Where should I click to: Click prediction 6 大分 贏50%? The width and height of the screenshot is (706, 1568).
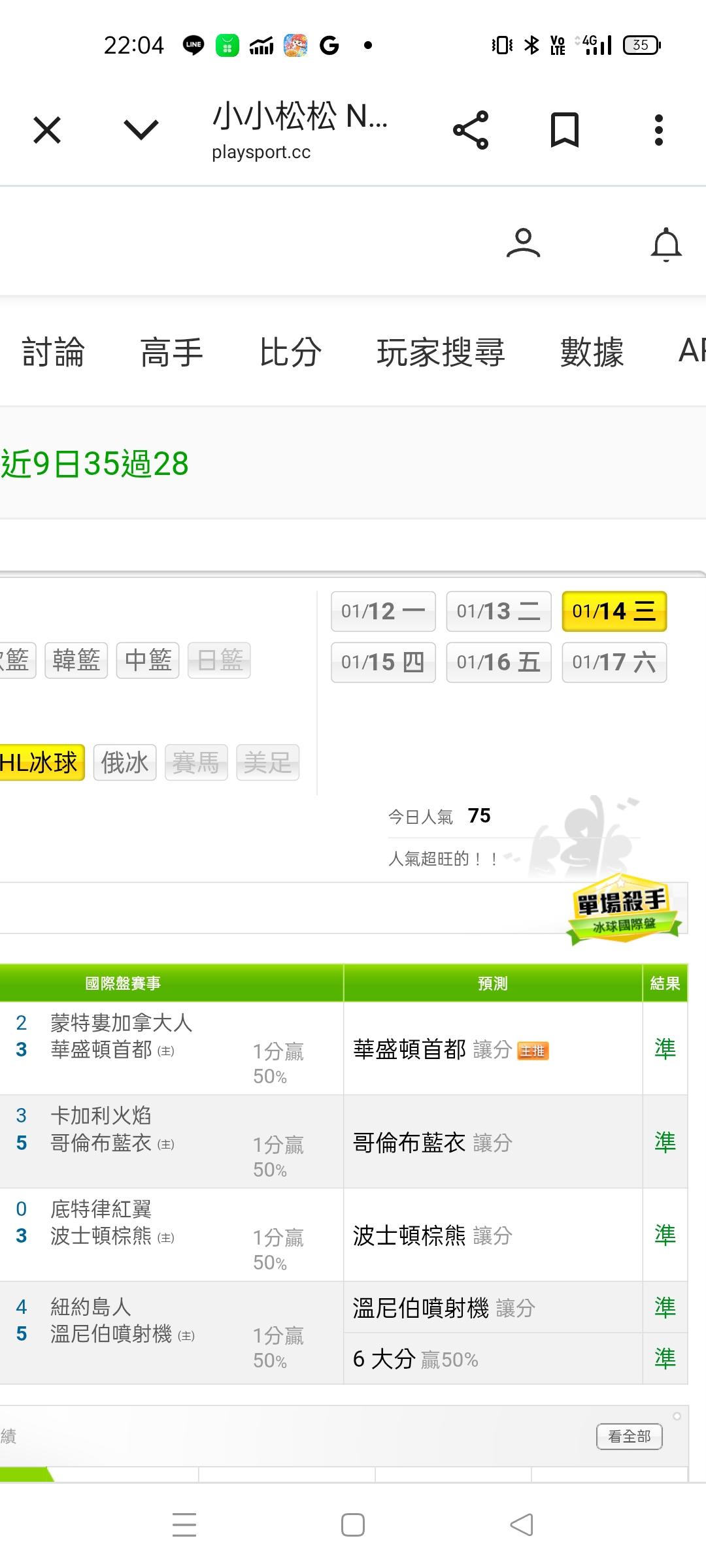point(416,1360)
